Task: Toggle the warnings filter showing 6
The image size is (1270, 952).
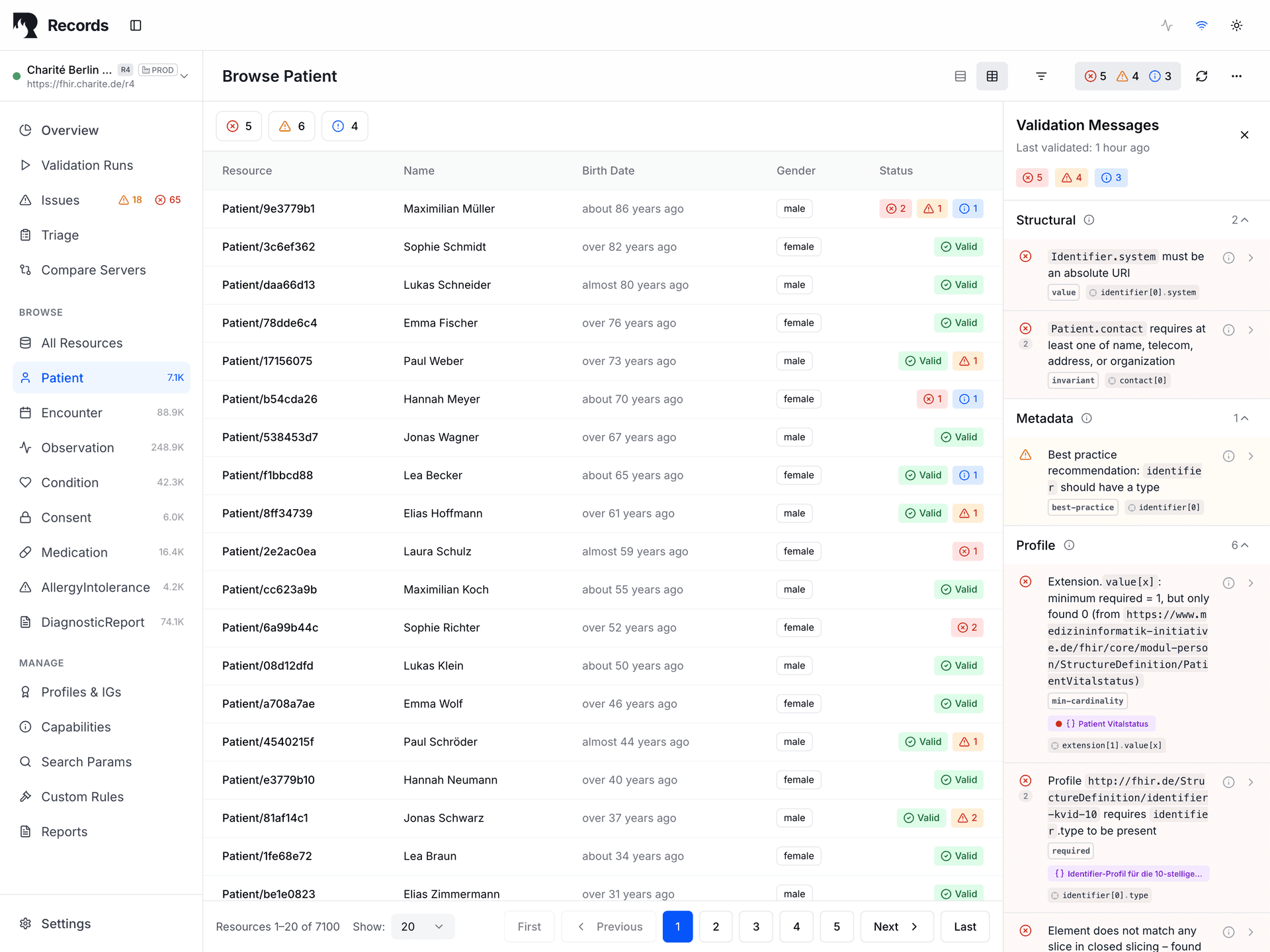Action: [291, 126]
